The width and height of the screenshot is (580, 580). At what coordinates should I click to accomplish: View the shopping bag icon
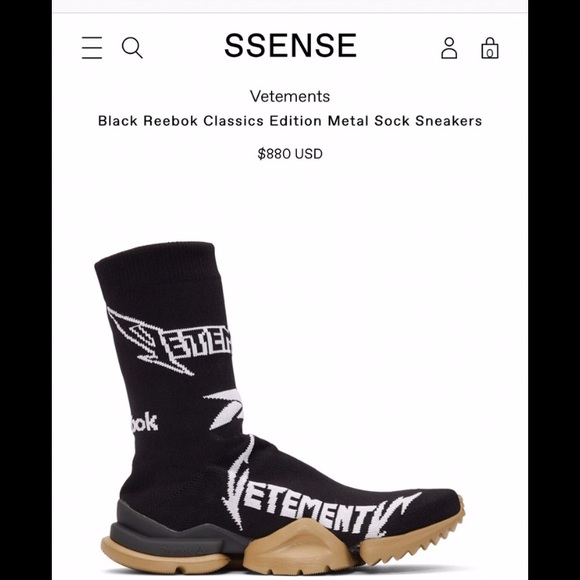tap(489, 48)
